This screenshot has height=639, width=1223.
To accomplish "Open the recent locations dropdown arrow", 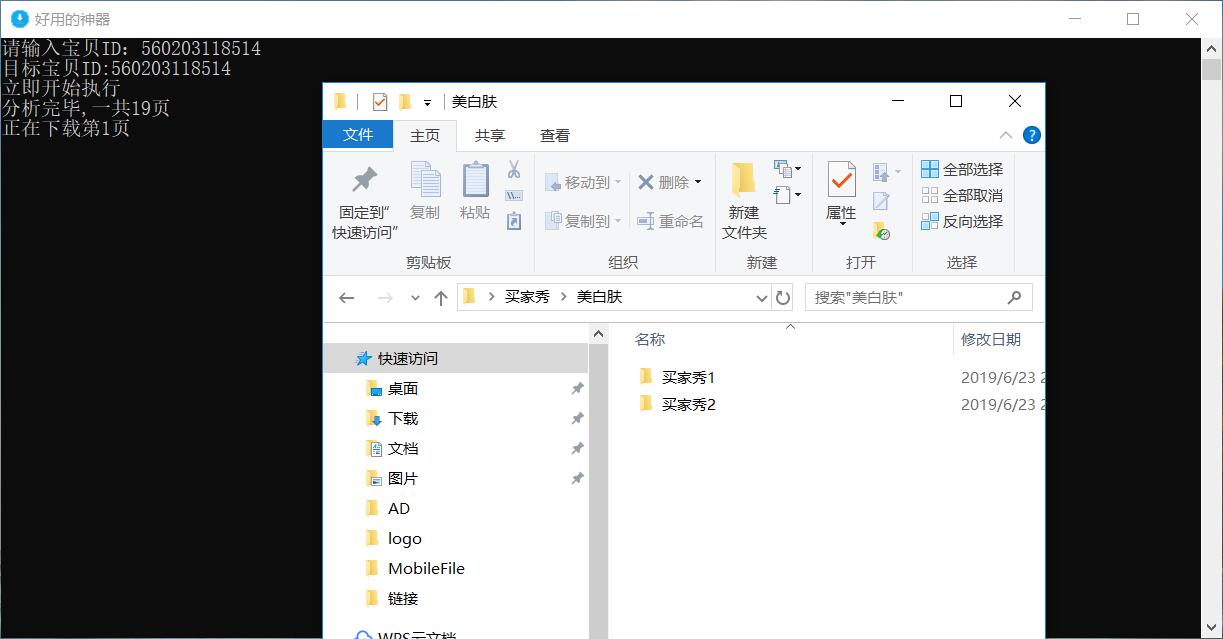I will click(x=416, y=298).
